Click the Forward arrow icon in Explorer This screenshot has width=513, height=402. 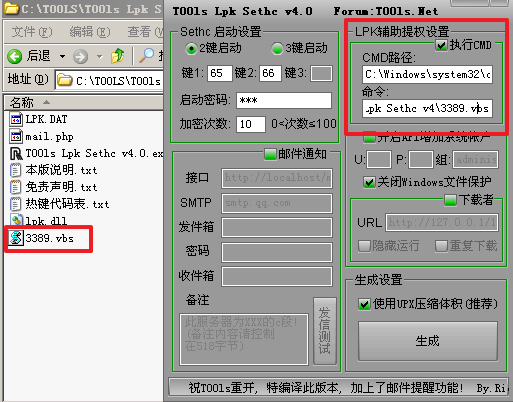click(80, 56)
